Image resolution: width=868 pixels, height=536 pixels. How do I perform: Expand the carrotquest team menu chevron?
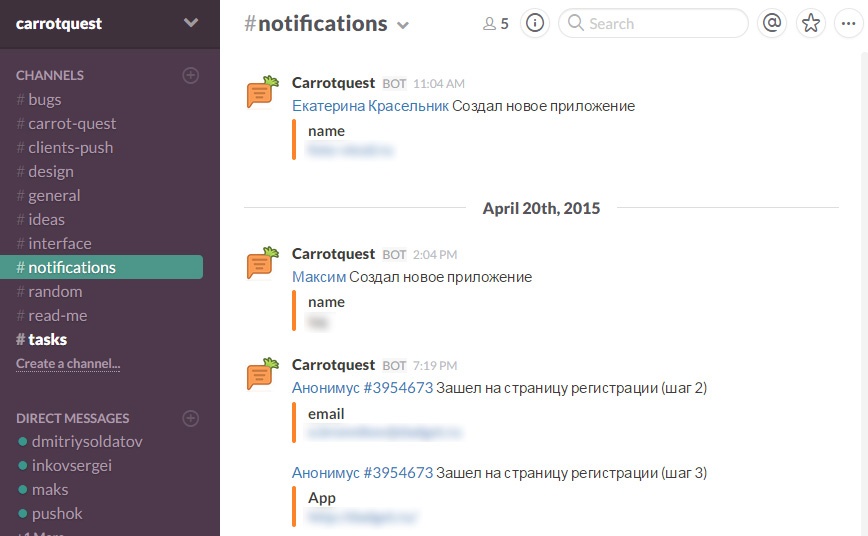[191, 23]
